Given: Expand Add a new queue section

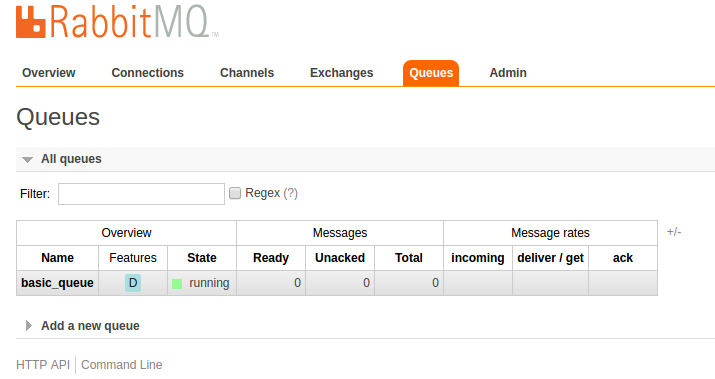Looking at the screenshot, I should (x=90, y=326).
